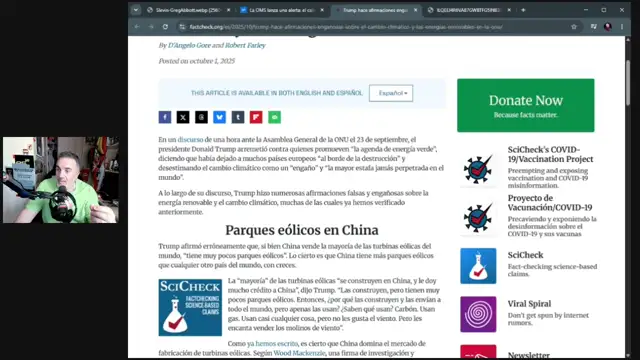Close the La OMS lanza una alerta tab

coord(322,10)
